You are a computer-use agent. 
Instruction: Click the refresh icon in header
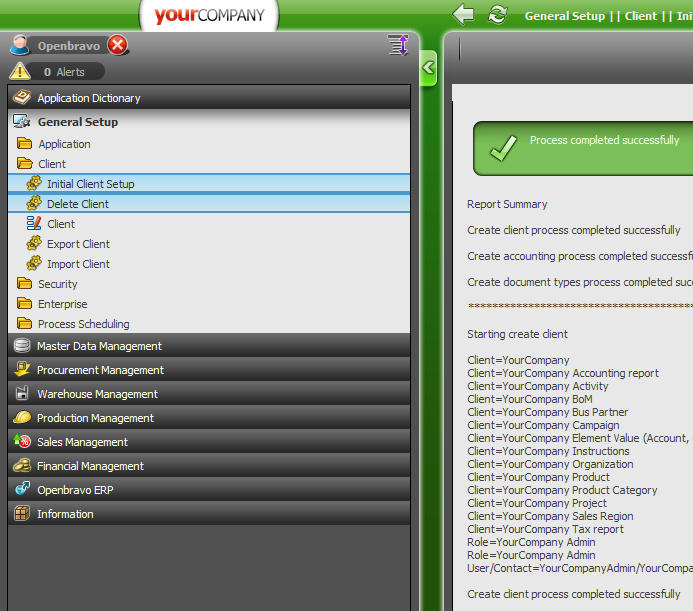[498, 15]
